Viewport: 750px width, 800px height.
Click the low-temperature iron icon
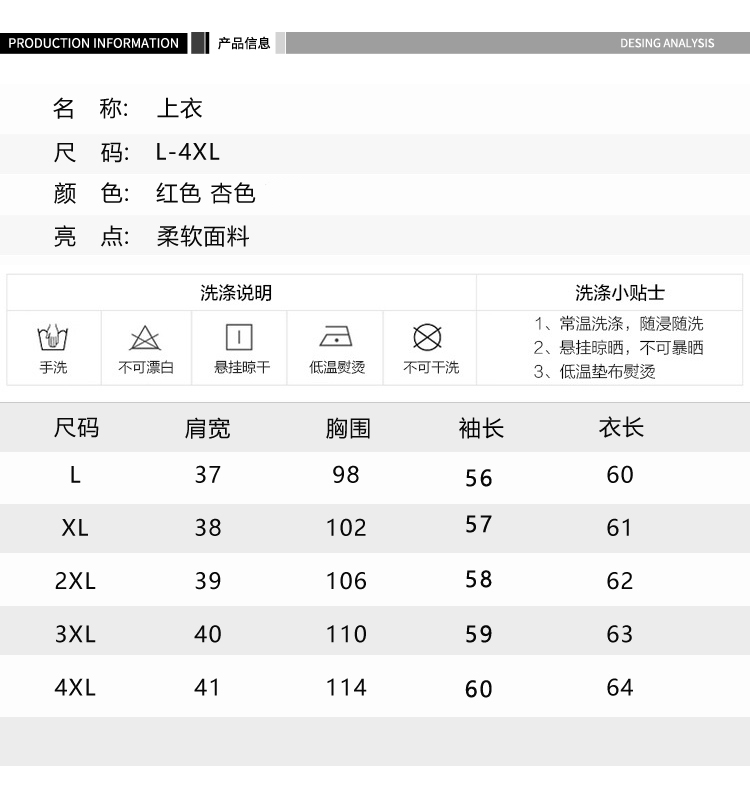pyautogui.click(x=336, y=337)
